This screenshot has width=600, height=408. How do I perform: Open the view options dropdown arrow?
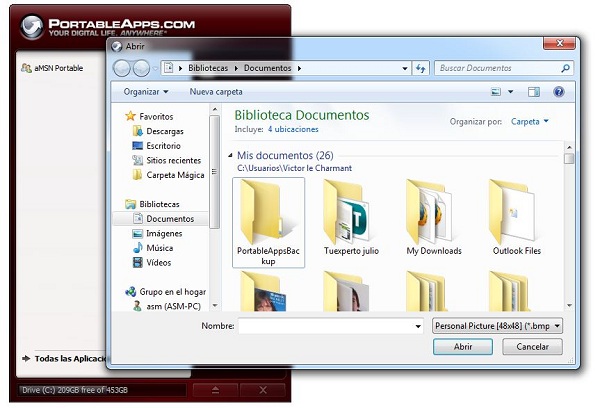[510, 92]
